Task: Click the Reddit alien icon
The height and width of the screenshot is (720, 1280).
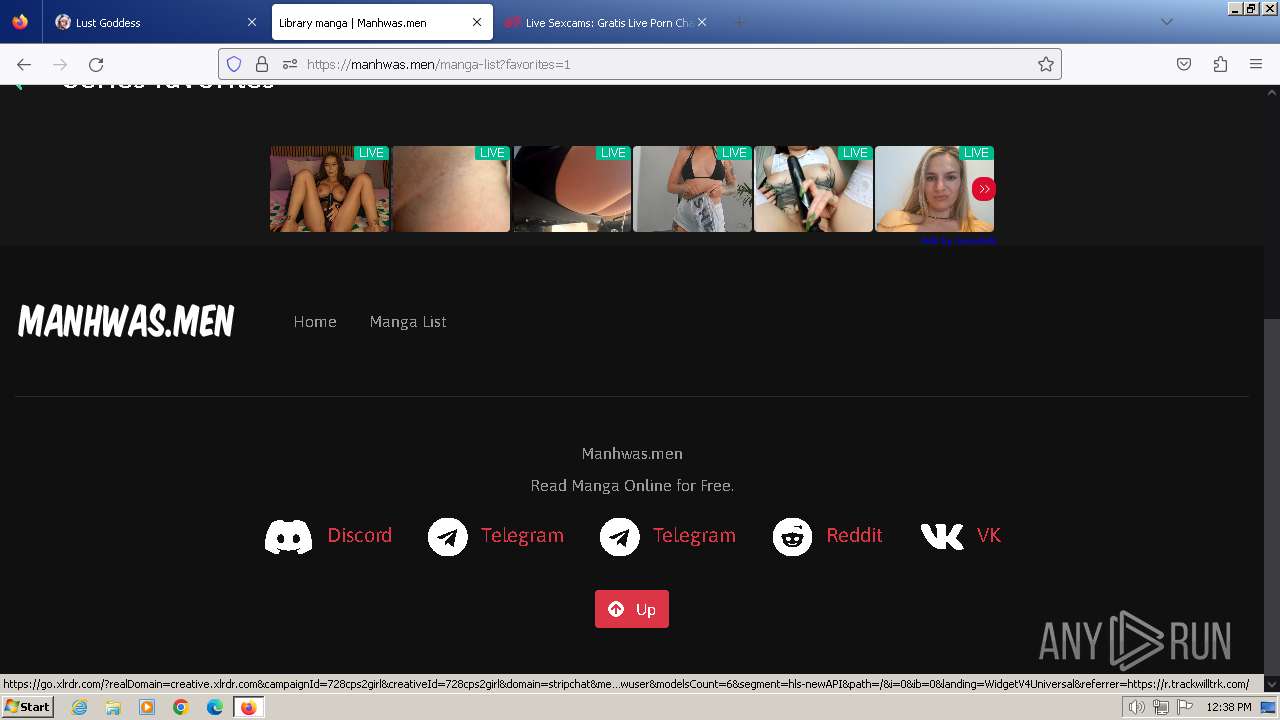Action: pyautogui.click(x=792, y=537)
